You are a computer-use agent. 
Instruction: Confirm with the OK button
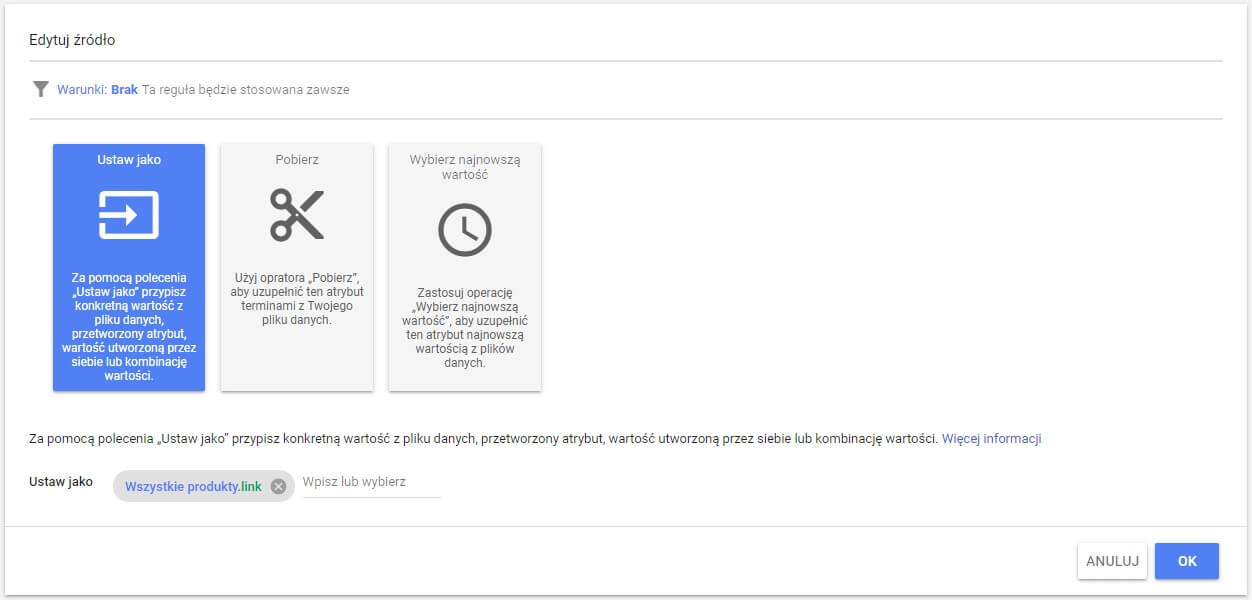[1186, 561]
